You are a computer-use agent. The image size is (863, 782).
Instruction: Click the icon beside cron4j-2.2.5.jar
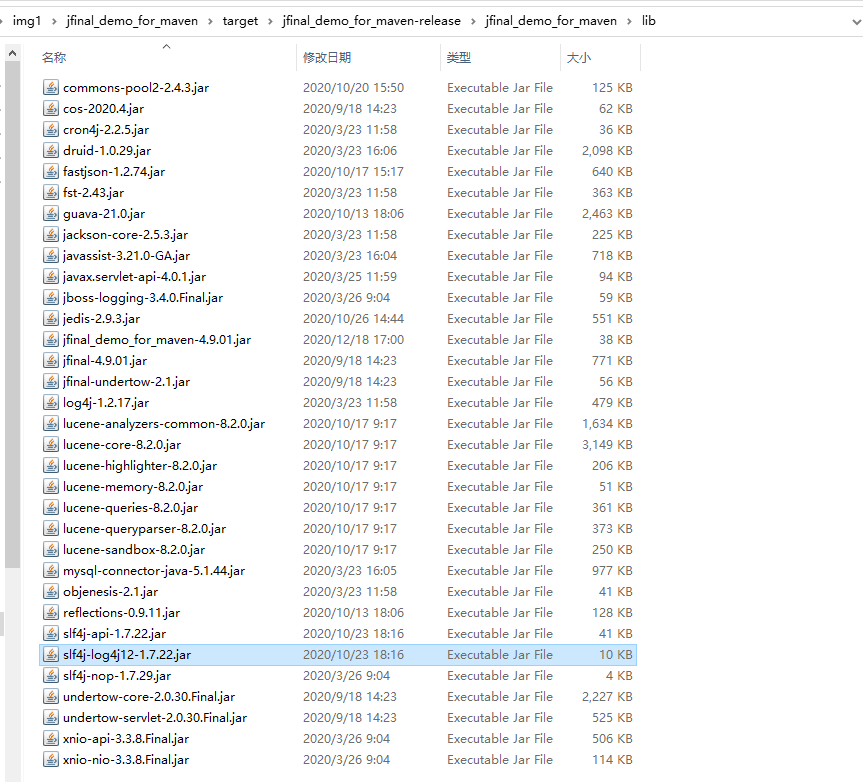pos(51,129)
